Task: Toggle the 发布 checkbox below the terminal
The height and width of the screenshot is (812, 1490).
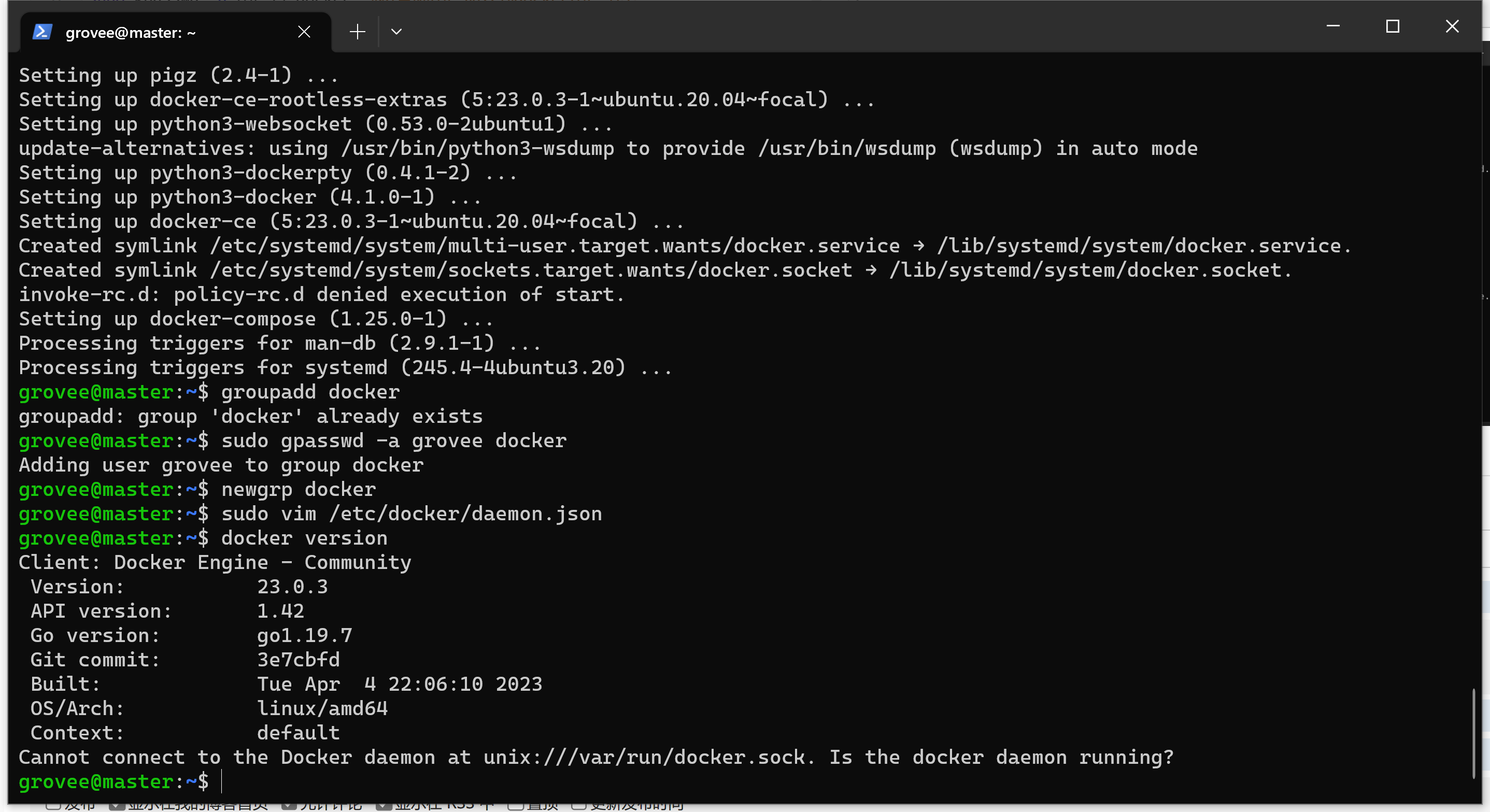Action: point(53,806)
